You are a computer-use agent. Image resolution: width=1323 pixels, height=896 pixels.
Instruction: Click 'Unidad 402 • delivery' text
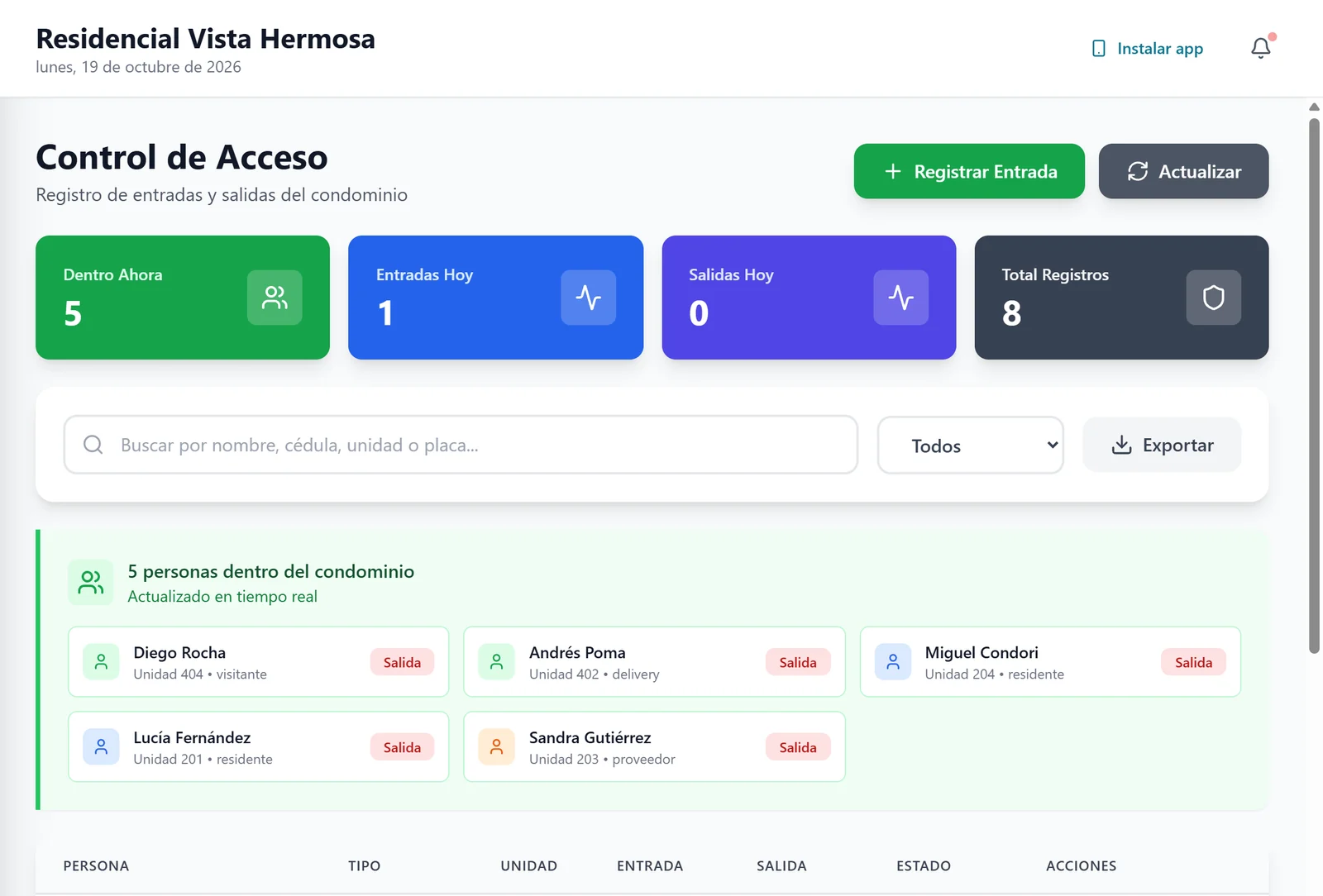point(595,674)
